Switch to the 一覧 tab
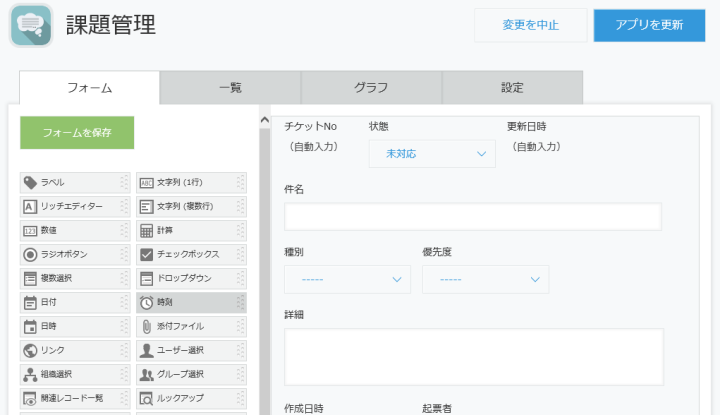720x415 pixels. point(230,88)
